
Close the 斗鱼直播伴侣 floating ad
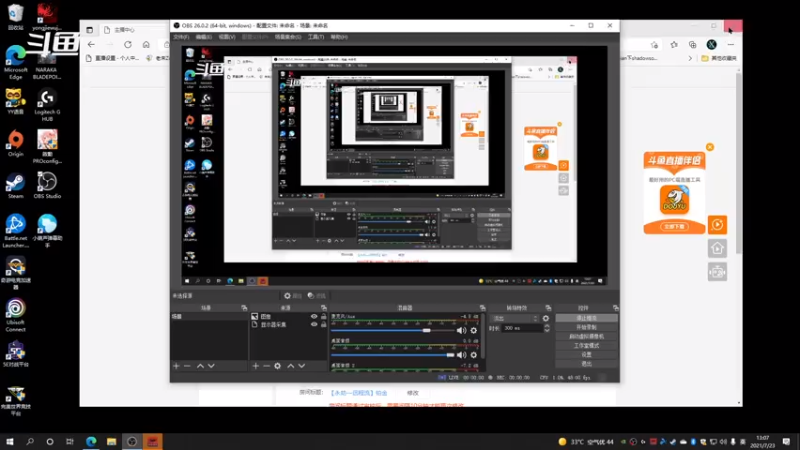[710, 147]
